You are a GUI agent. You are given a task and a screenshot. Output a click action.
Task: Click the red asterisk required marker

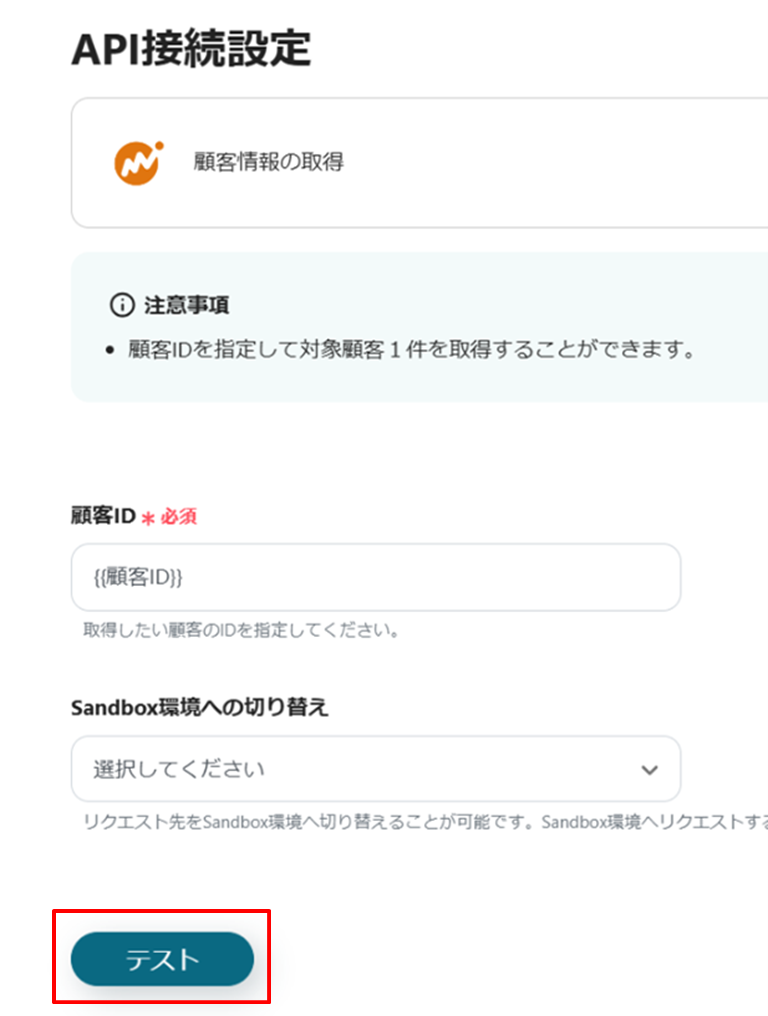pos(149,518)
